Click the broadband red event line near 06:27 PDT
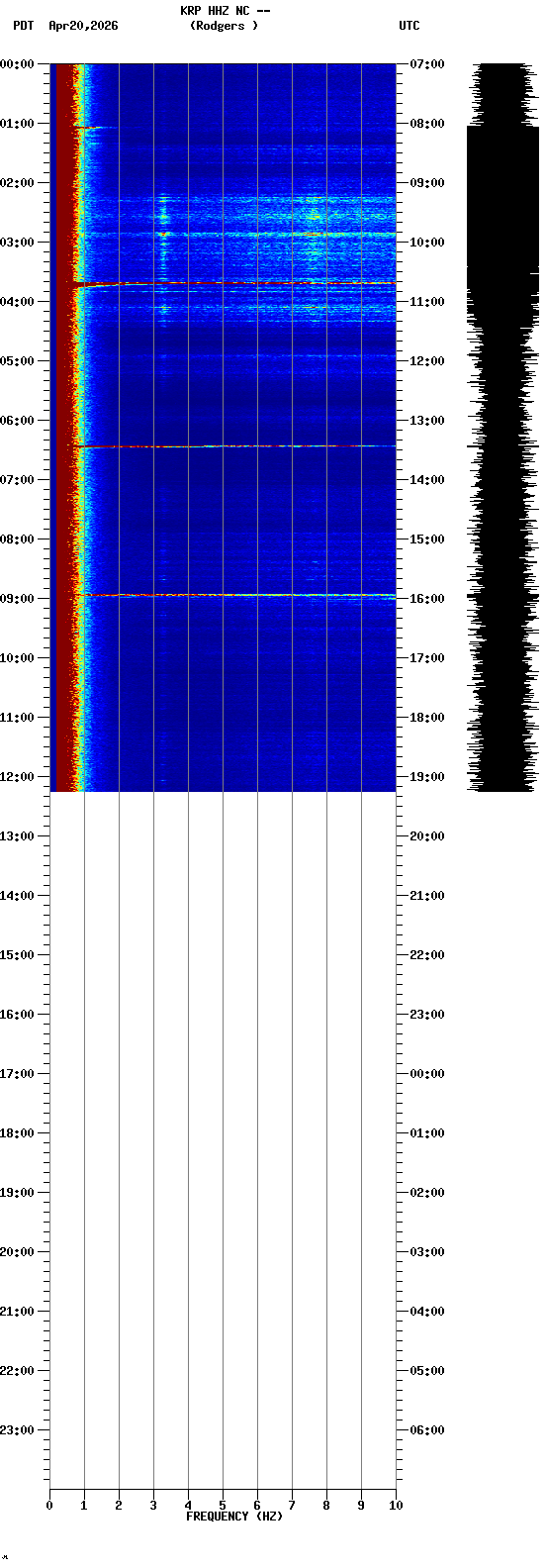The width and height of the screenshot is (546, 1568). tap(235, 446)
